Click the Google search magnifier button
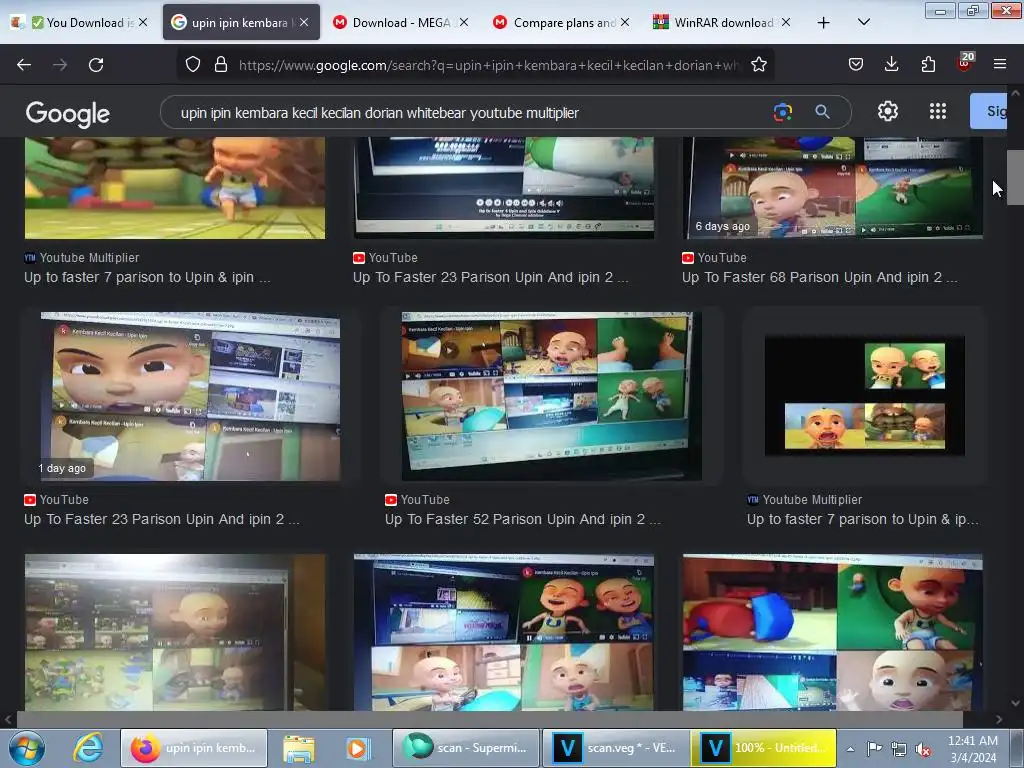Screen dimensions: 1024x768 [822, 112]
